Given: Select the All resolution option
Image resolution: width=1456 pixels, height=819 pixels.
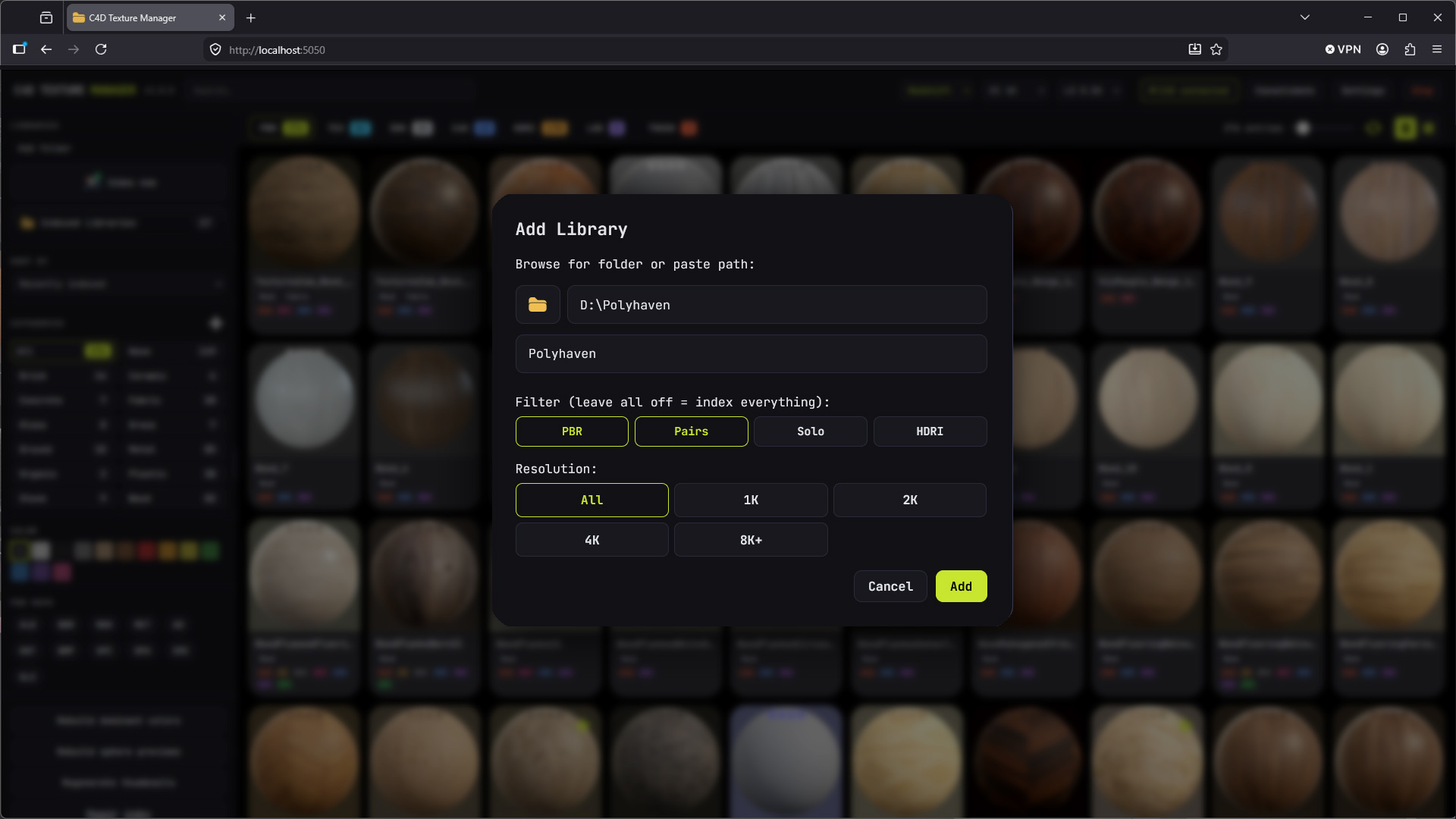Looking at the screenshot, I should click(x=591, y=500).
